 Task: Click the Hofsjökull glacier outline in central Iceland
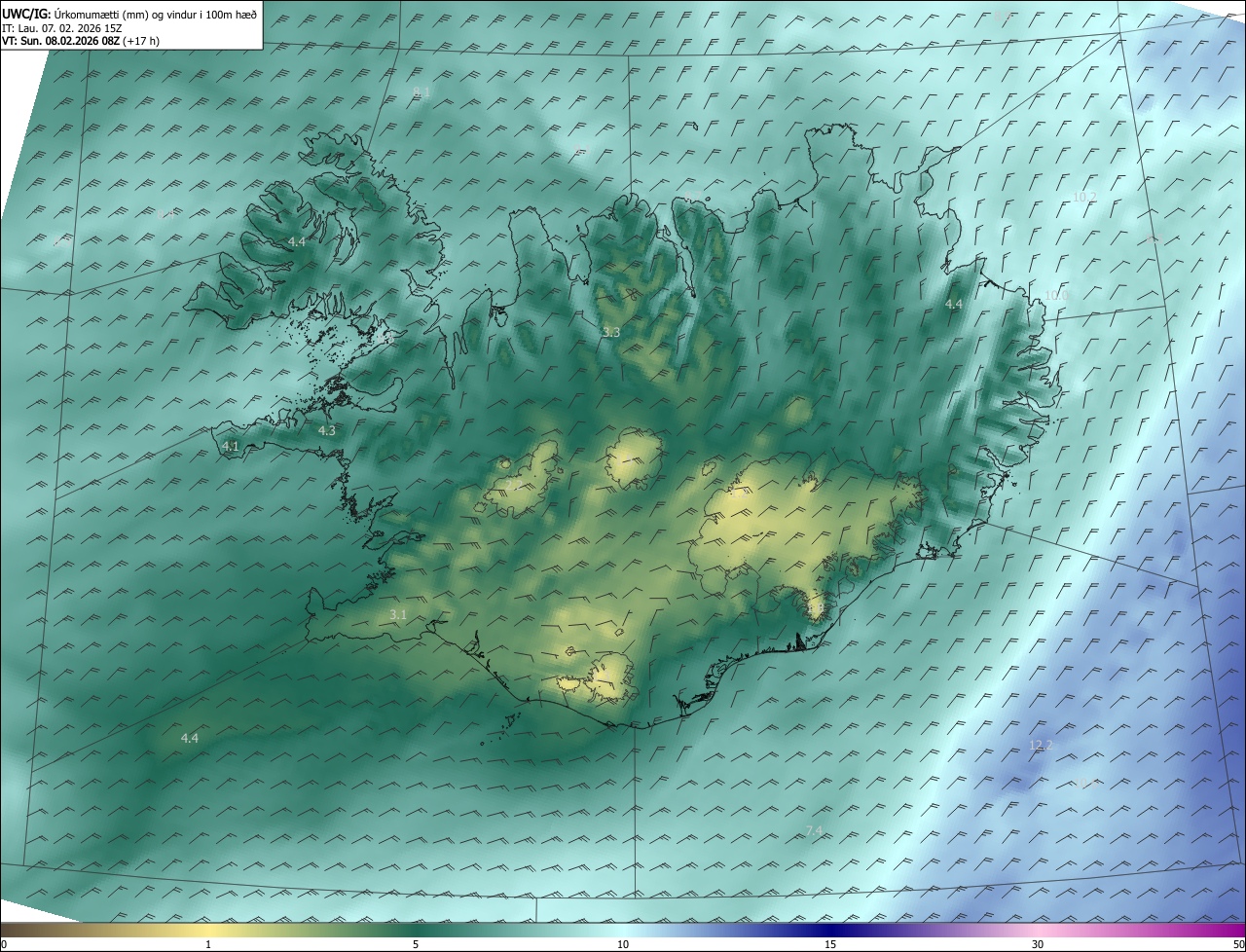click(x=634, y=459)
